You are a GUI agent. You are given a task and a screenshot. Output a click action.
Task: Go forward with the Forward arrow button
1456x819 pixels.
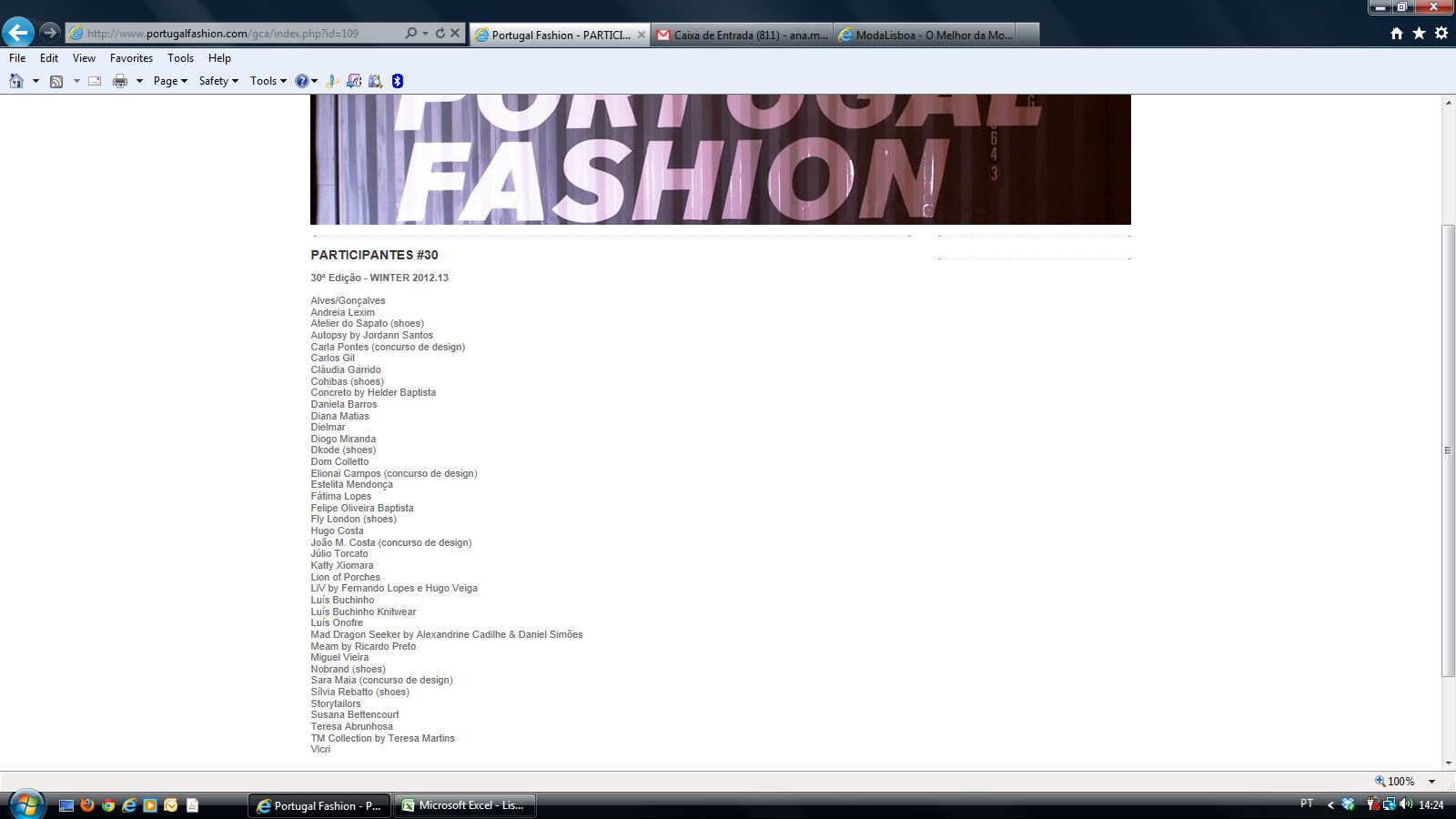50,33
